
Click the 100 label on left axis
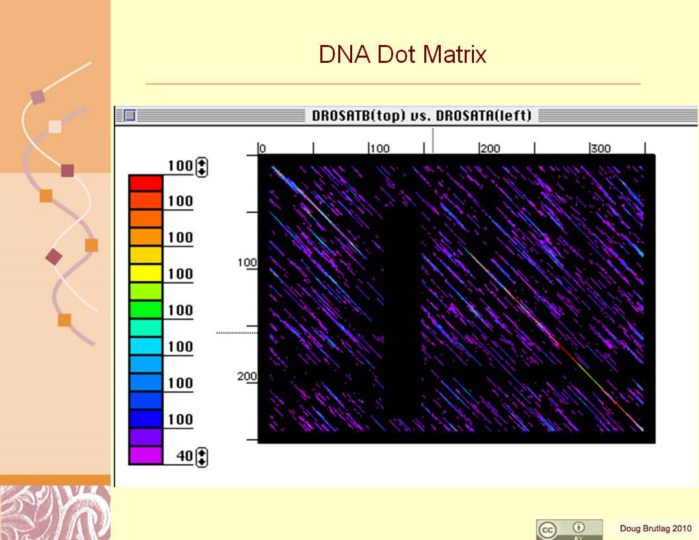pyautogui.click(x=246, y=263)
